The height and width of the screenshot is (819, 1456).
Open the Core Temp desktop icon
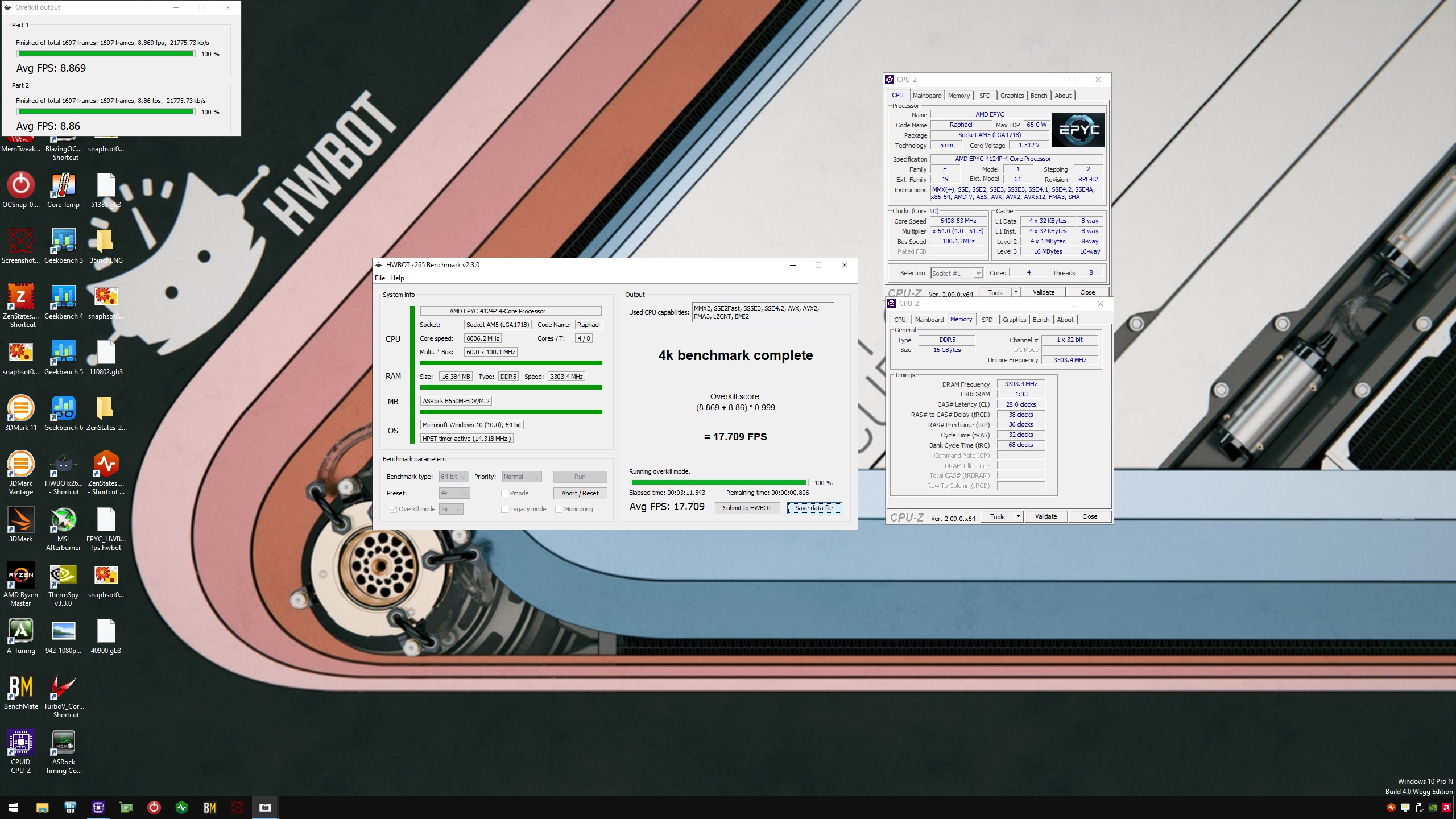click(x=63, y=191)
